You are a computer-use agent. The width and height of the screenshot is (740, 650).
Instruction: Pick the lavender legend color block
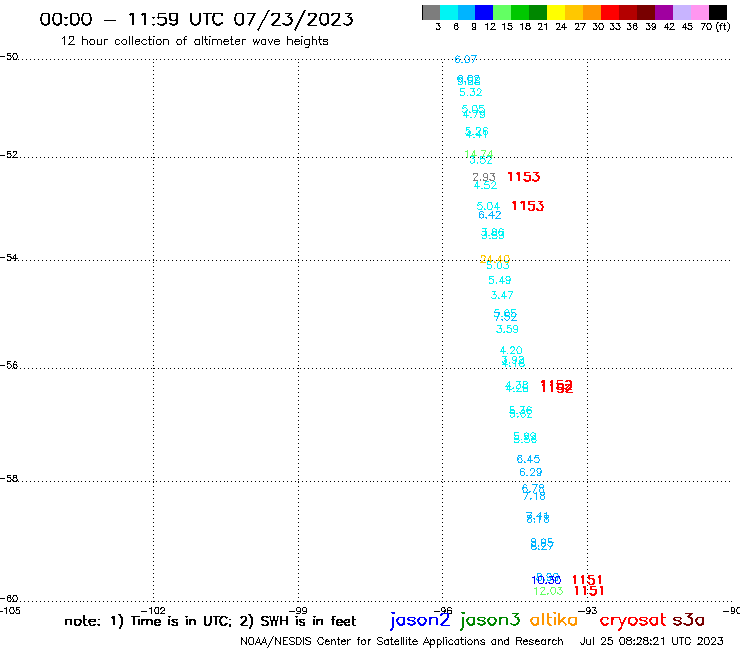pyautogui.click(x=681, y=12)
